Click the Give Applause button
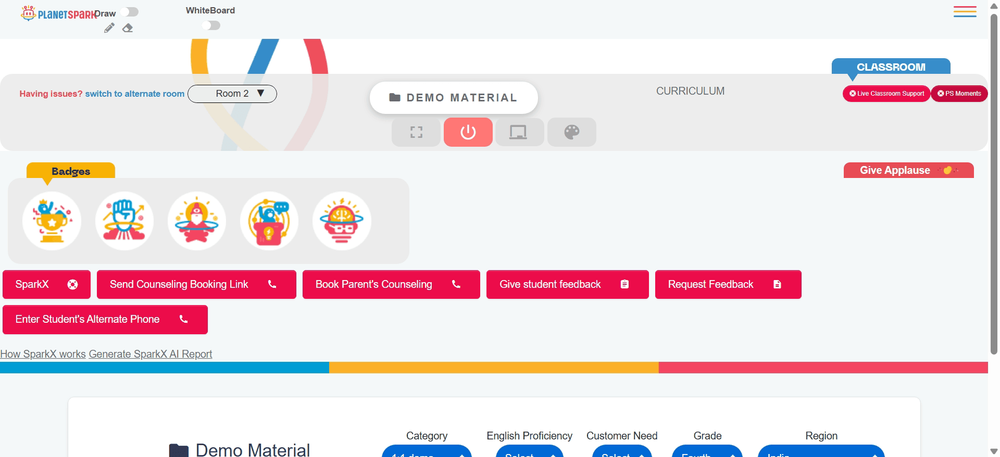This screenshot has height=457, width=1000. point(909,170)
